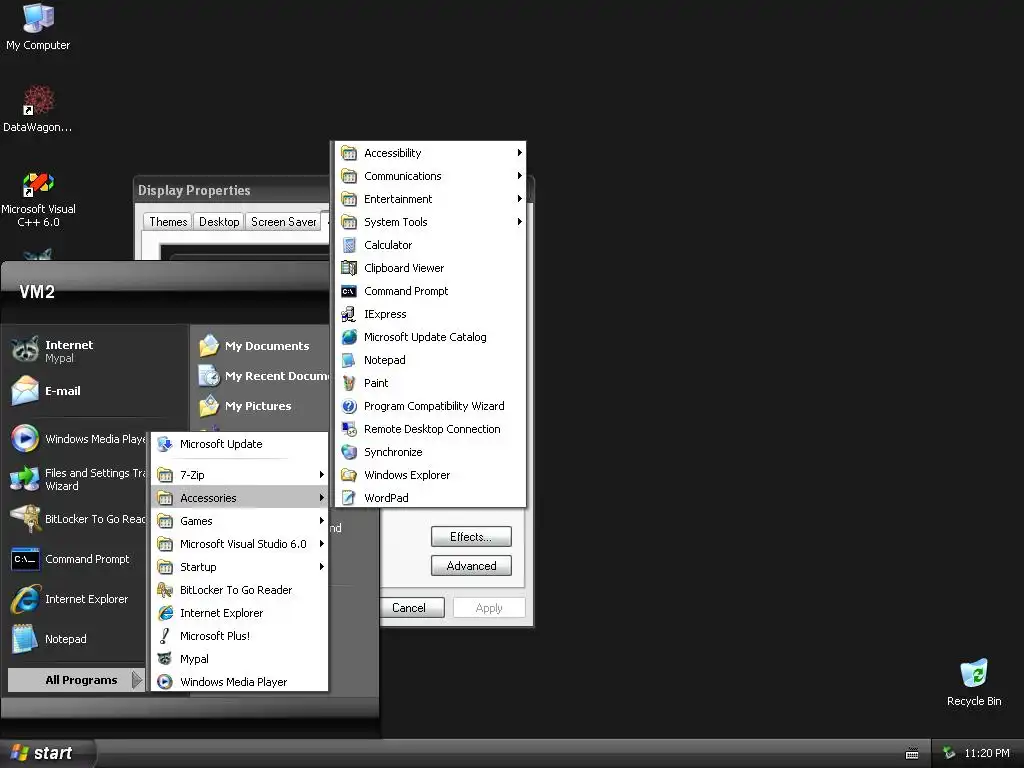Screen dimensions: 1024x768
Task: Expand the Accessories program folder
Action: 239,498
